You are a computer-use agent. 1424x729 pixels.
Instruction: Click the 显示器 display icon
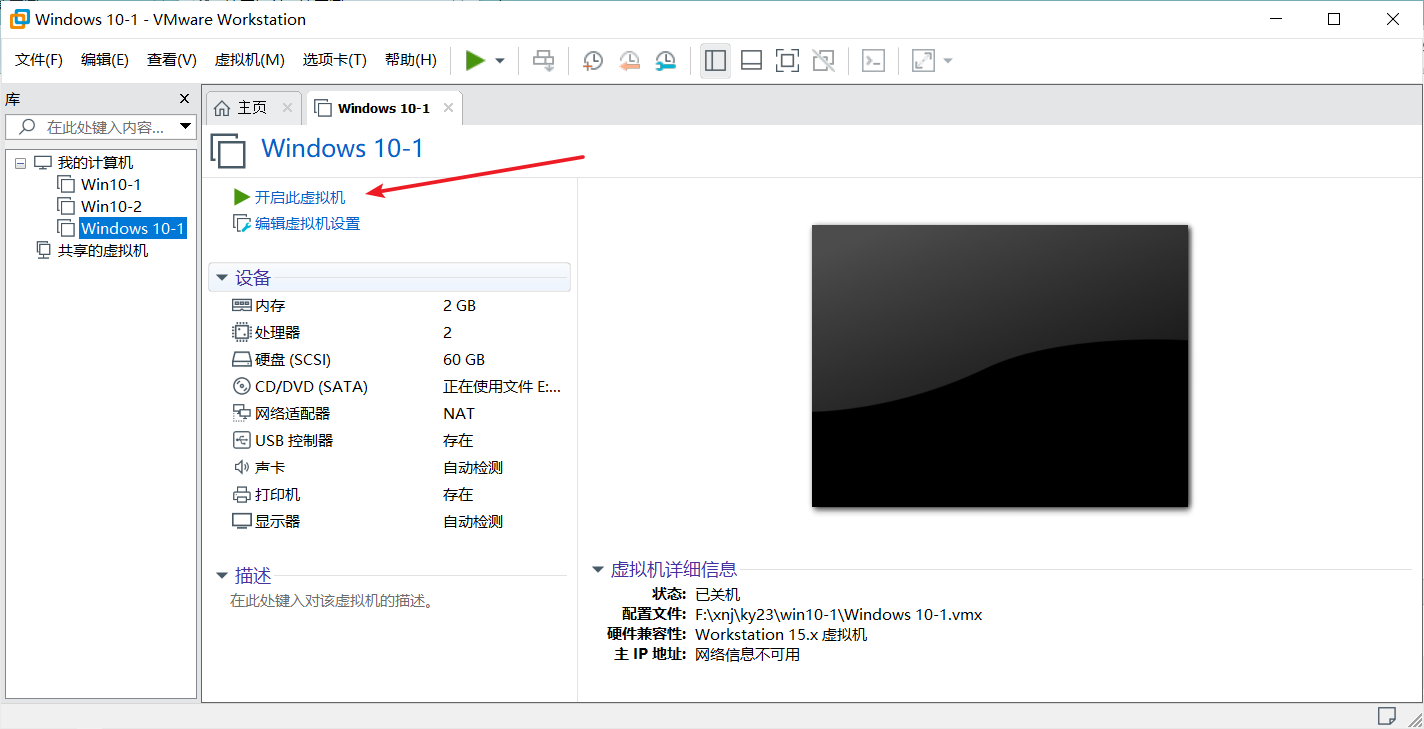pos(241,521)
